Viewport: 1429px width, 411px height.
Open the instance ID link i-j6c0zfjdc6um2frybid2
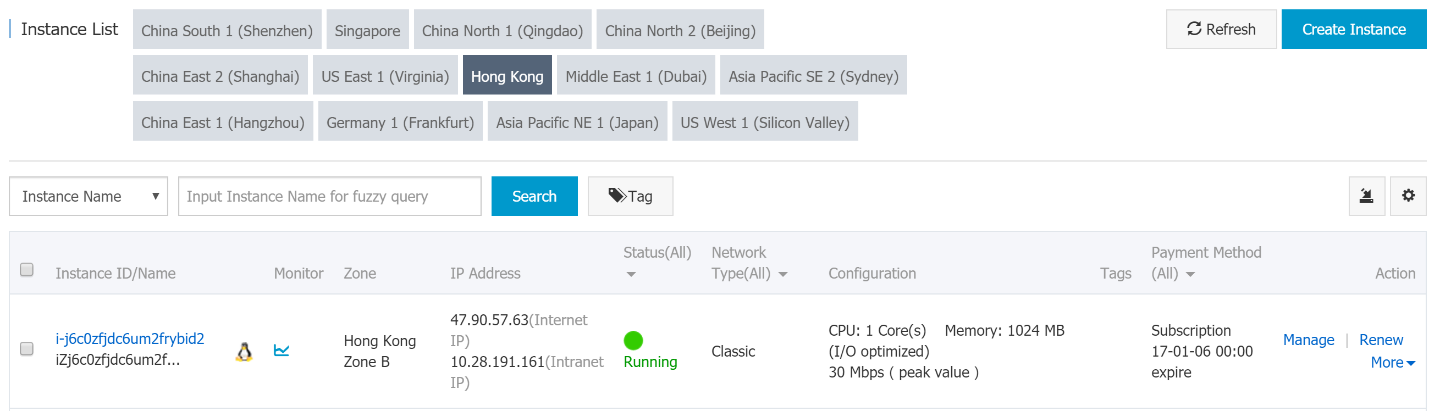[x=130, y=338]
